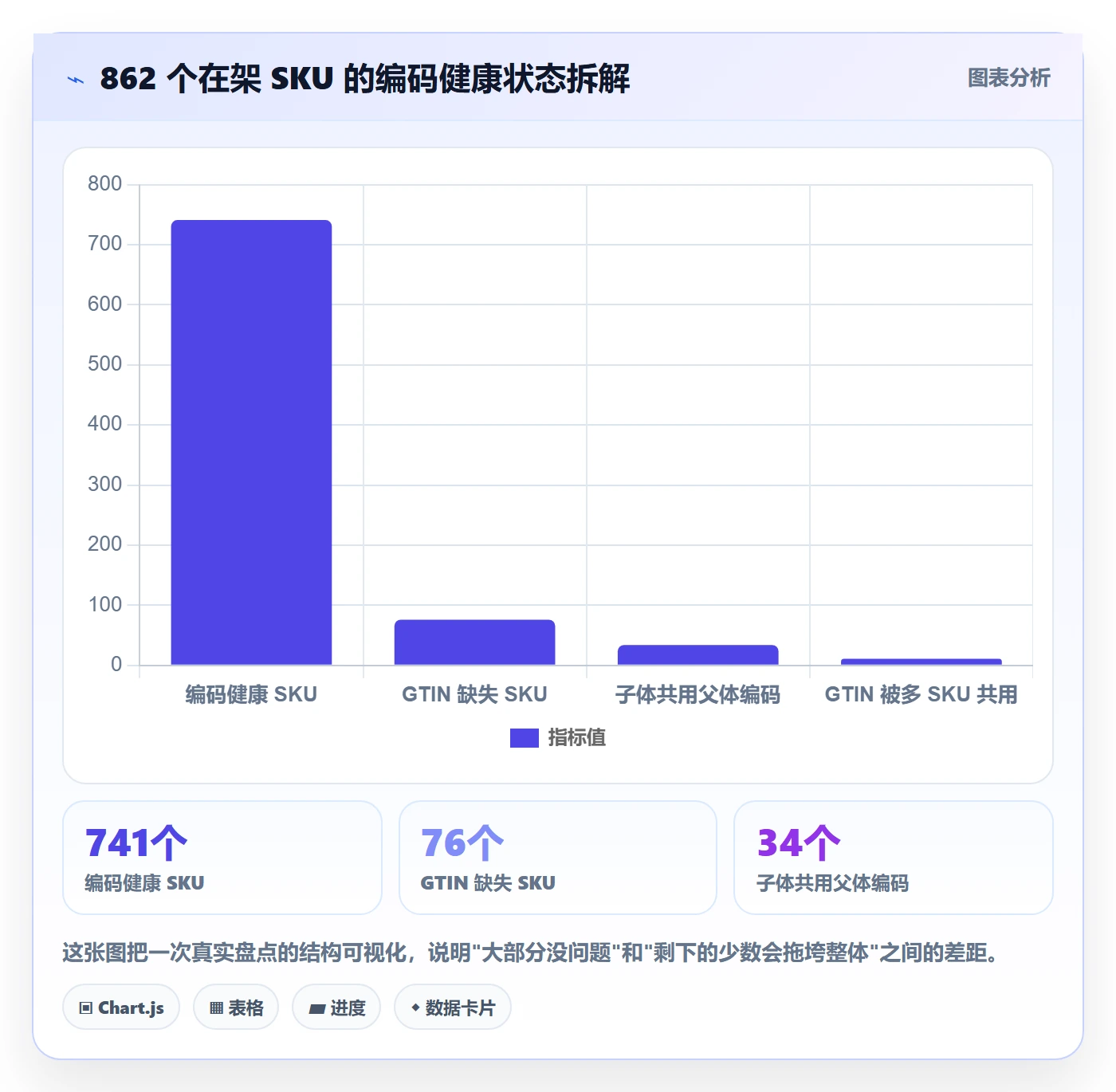Click the diamond icon inside the 数据卡片 chip

(415, 1008)
